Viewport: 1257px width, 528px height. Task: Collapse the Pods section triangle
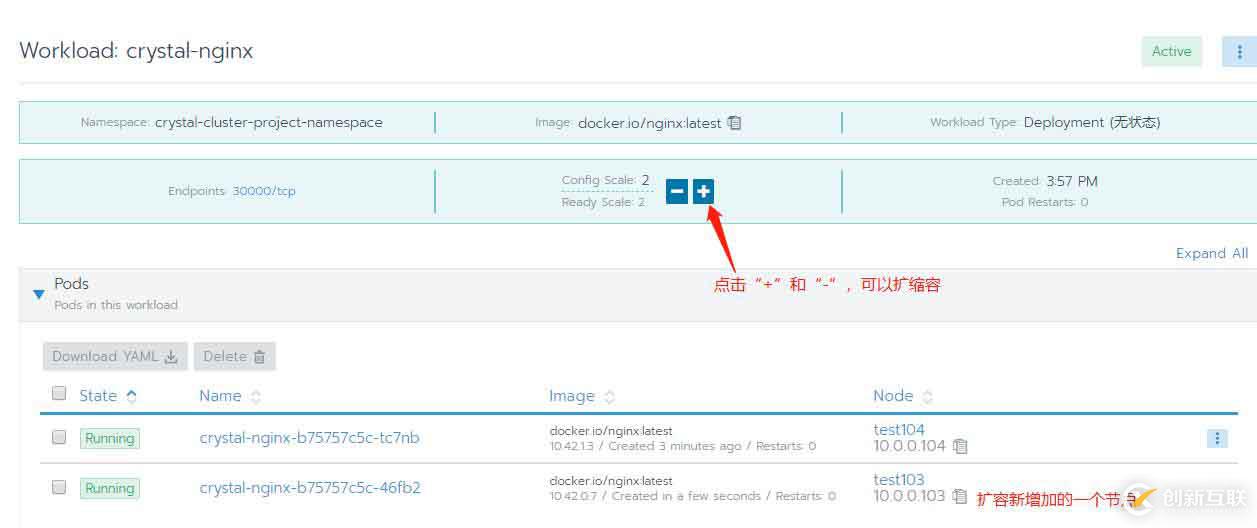pyautogui.click(x=39, y=294)
